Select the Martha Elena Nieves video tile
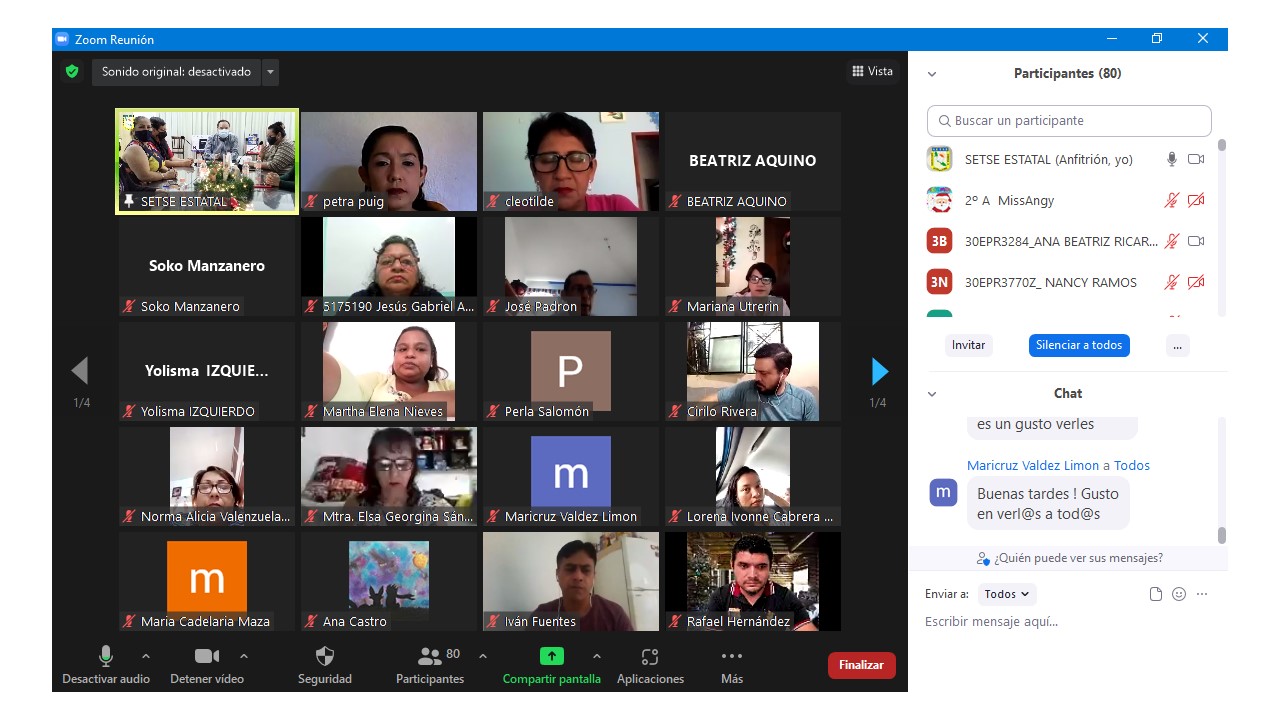This screenshot has width=1280, height=720. [389, 371]
